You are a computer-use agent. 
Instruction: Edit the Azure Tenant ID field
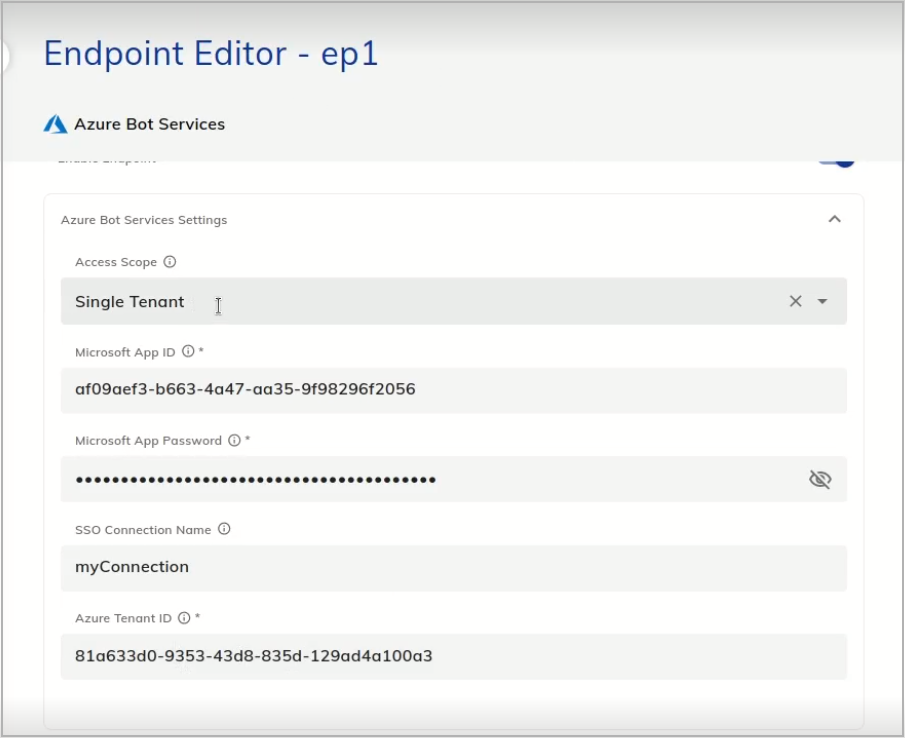point(454,657)
